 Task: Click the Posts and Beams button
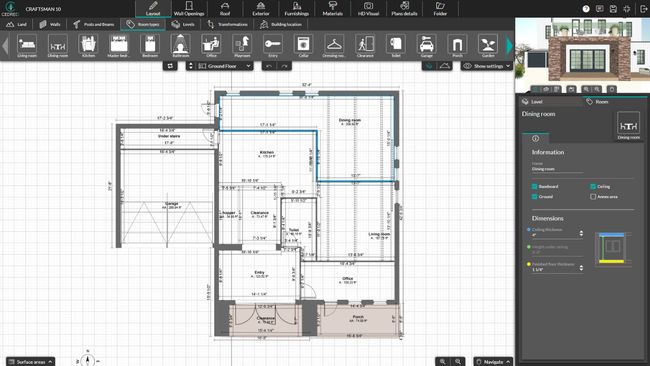tap(94, 24)
